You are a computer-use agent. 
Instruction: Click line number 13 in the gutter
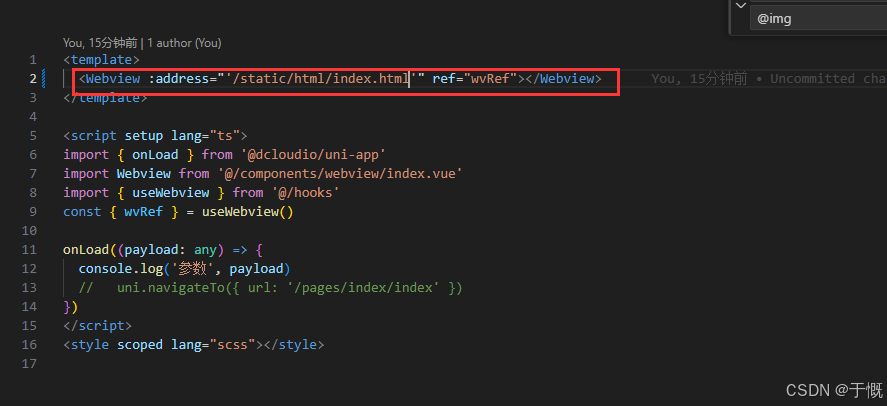click(29, 288)
